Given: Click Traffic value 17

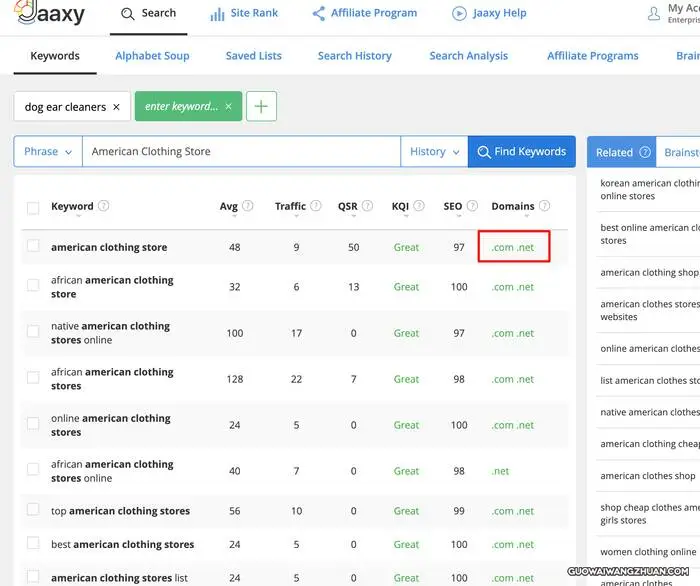Looking at the screenshot, I should (x=296, y=333).
